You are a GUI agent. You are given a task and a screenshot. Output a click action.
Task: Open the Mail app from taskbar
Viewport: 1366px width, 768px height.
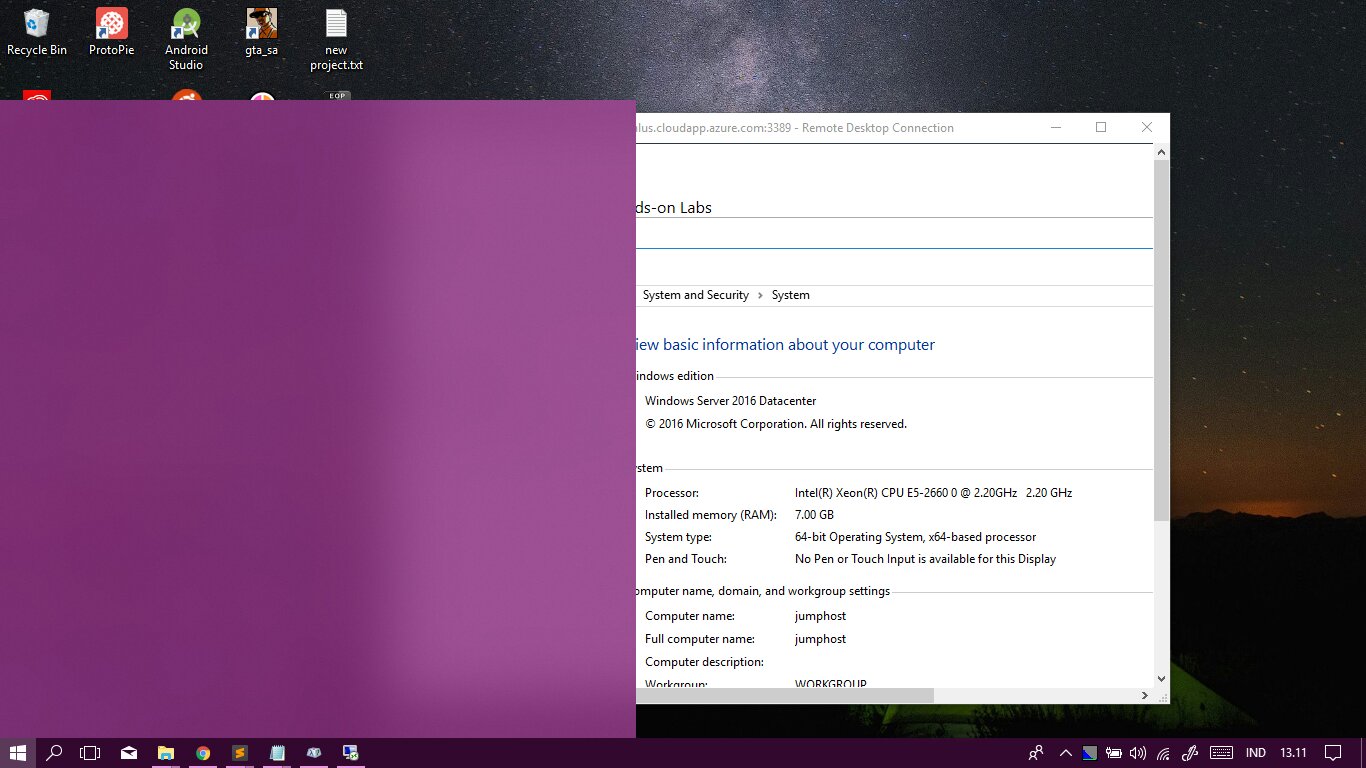pos(129,753)
